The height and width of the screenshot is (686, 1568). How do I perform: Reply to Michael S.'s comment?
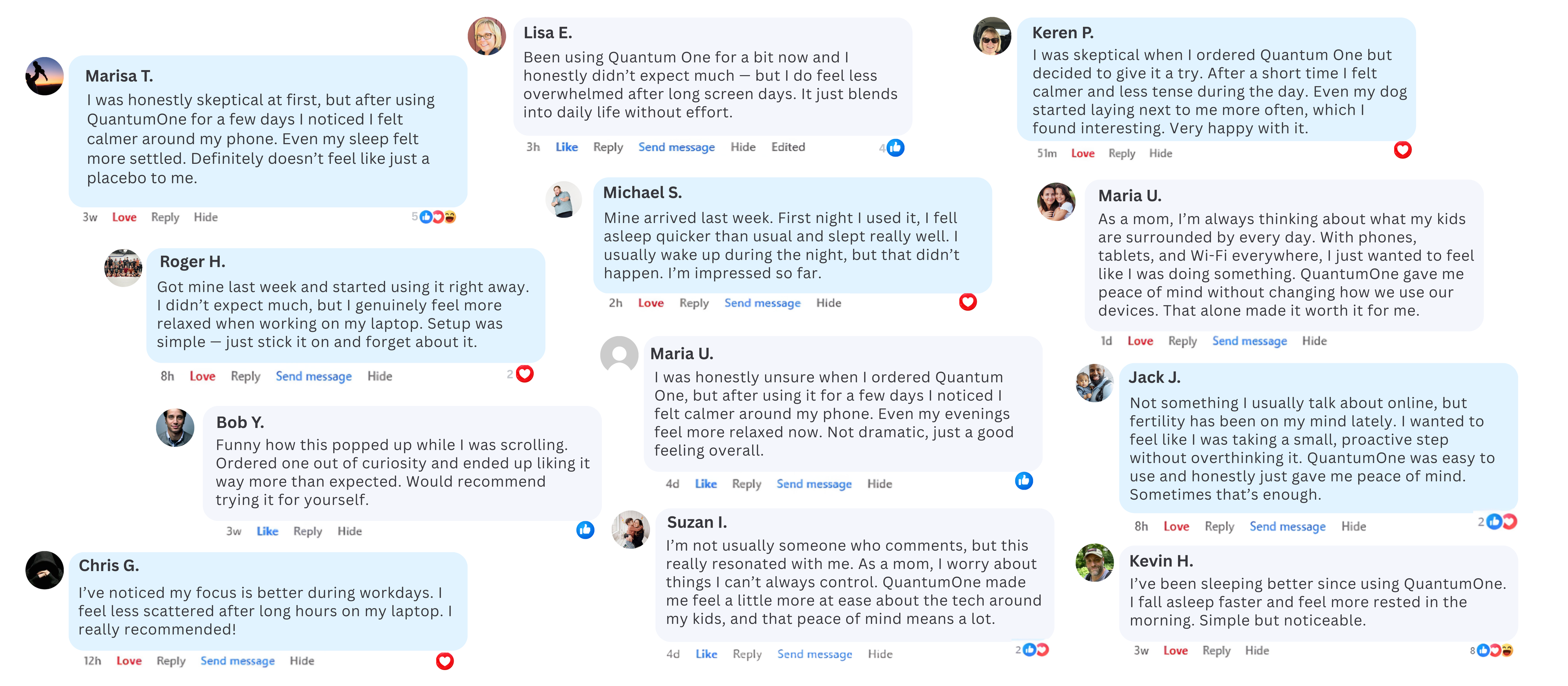(694, 303)
